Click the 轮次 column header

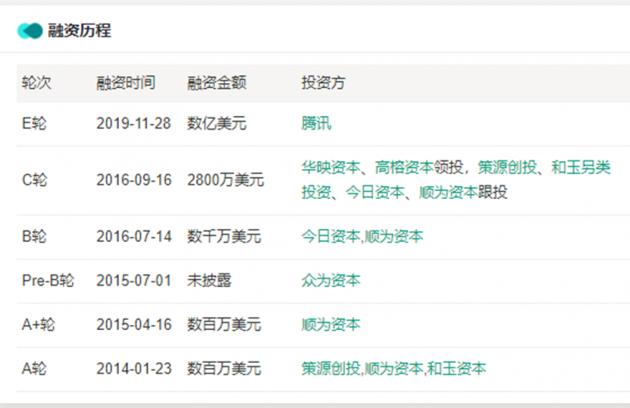[37, 83]
